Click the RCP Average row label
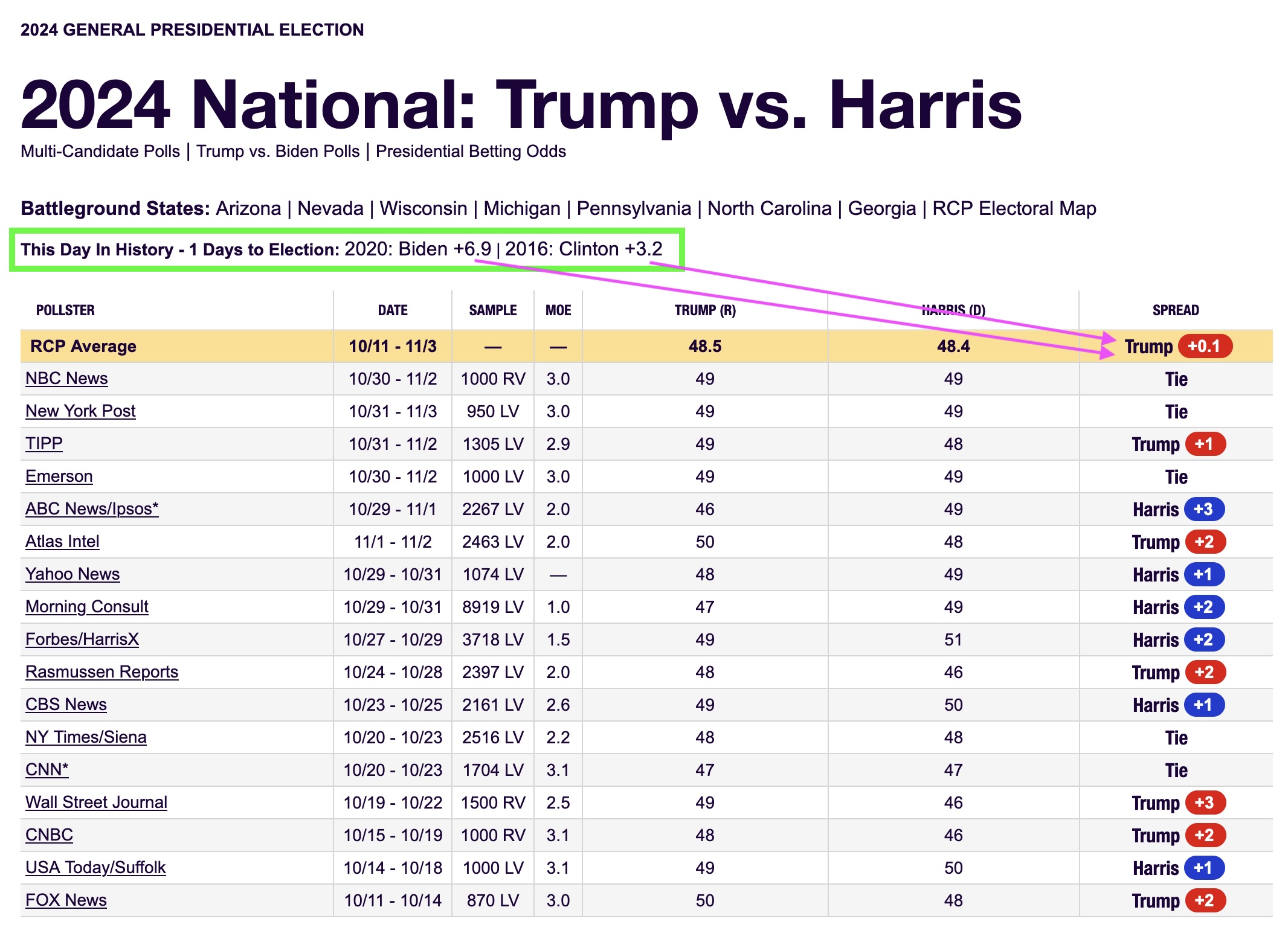Image resolution: width=1288 pixels, height=942 pixels. pos(83,347)
